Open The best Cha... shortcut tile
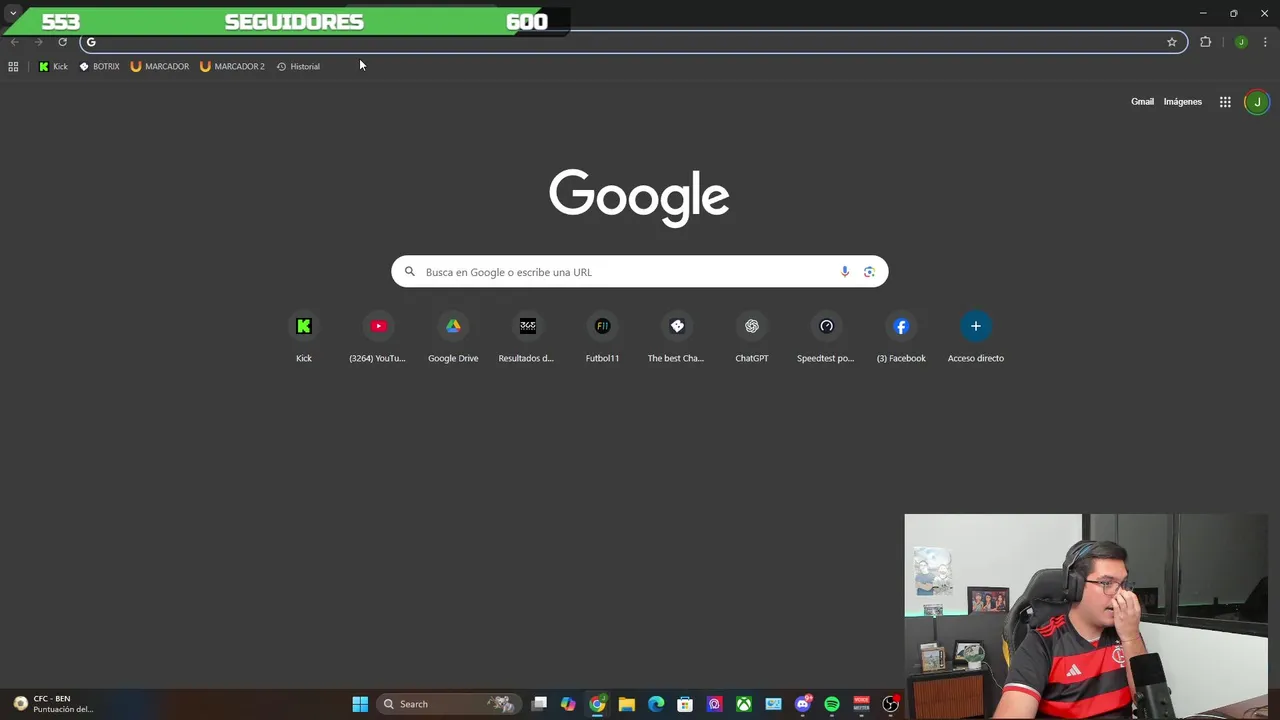The width and height of the screenshot is (1280, 720). point(677,338)
